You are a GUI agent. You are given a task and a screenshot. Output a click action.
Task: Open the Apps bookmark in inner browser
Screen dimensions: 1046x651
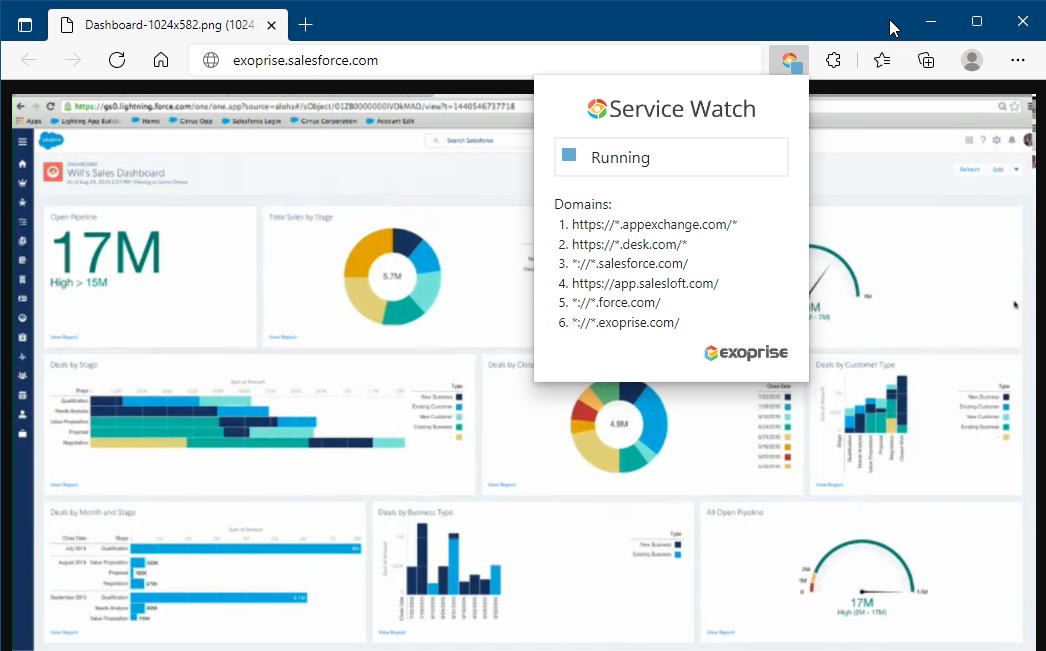click(x=29, y=121)
